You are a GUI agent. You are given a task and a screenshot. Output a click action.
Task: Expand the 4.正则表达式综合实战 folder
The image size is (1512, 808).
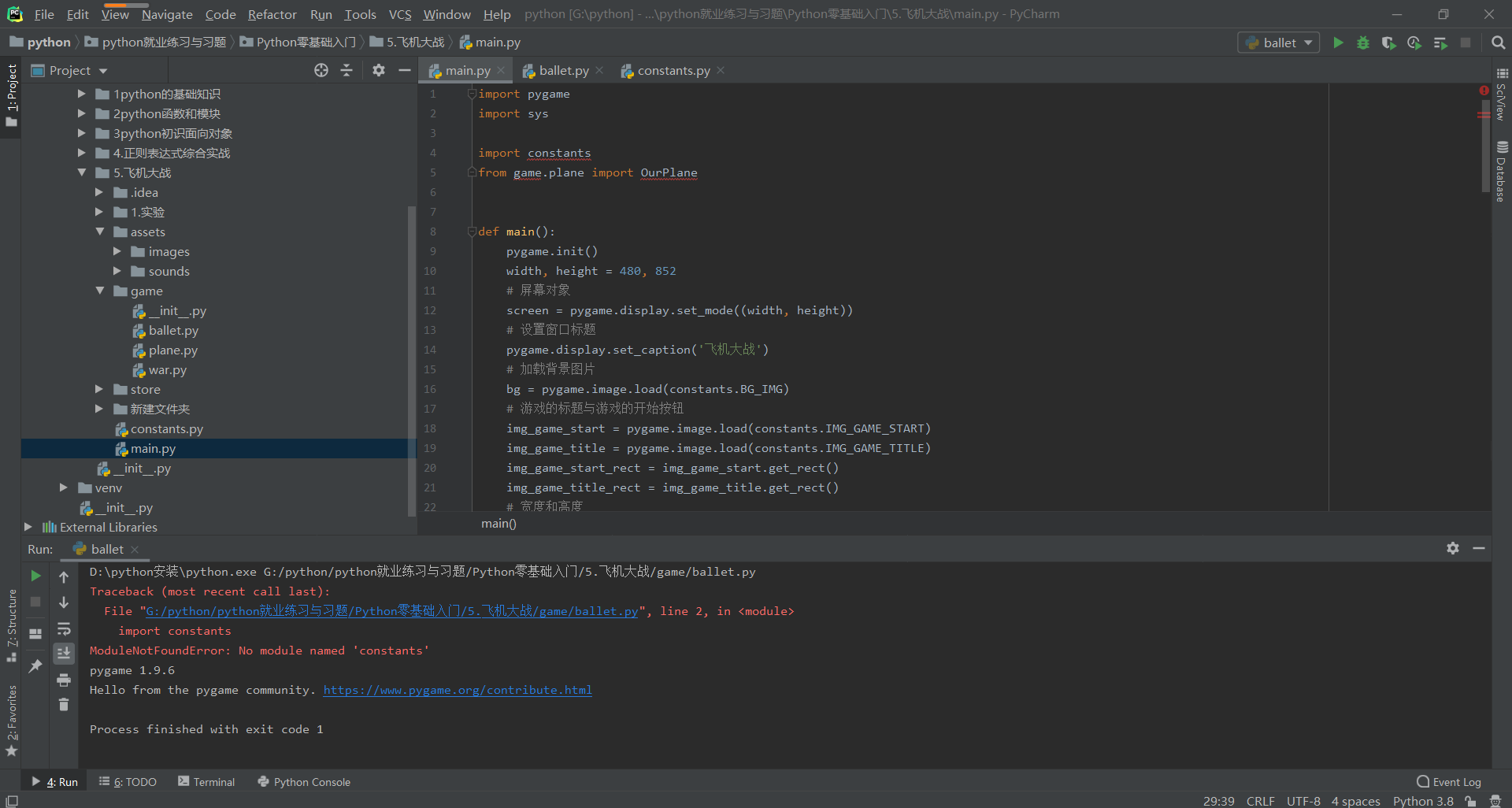(82, 153)
